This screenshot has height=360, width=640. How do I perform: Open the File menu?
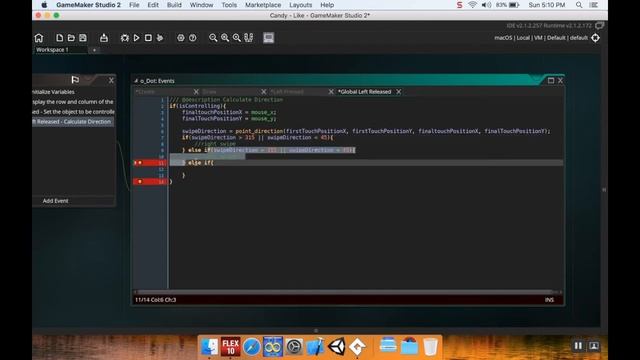134,5
